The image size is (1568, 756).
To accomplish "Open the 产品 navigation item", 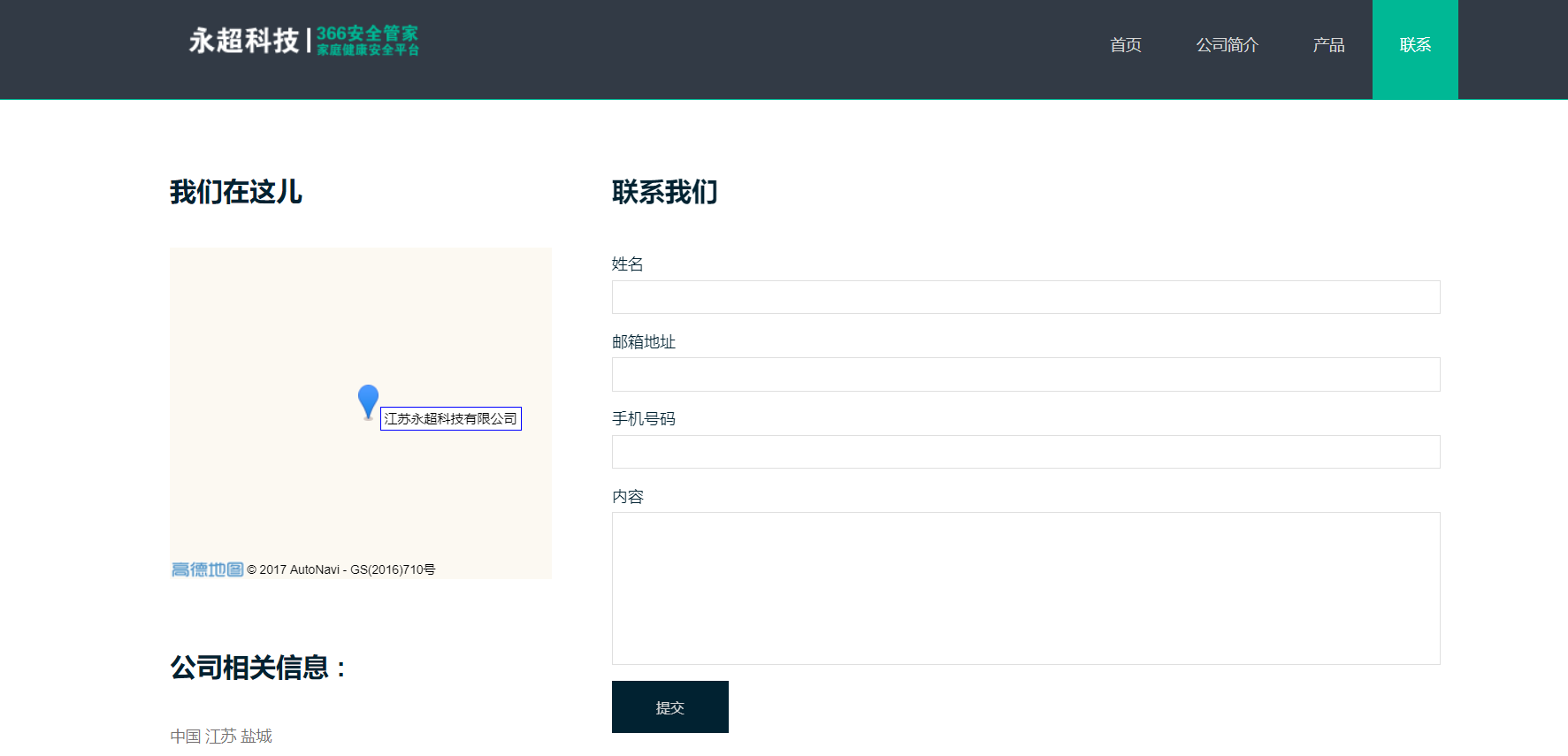I will (1329, 45).
